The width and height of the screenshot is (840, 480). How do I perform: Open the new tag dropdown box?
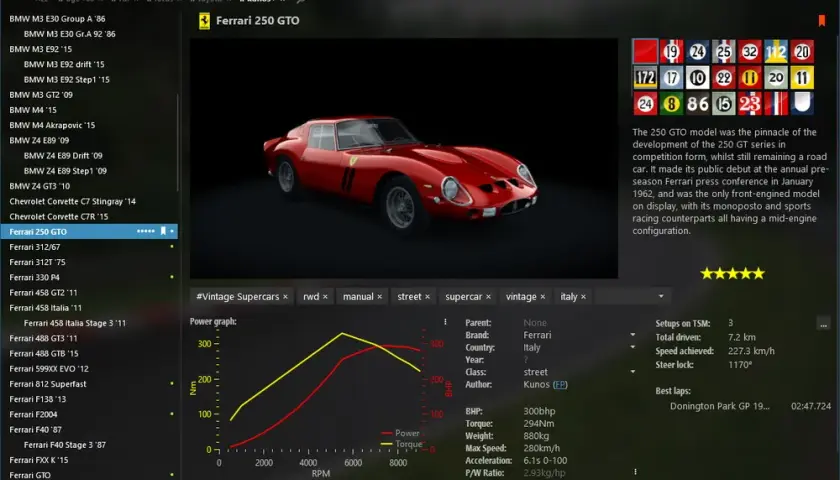(x=632, y=296)
